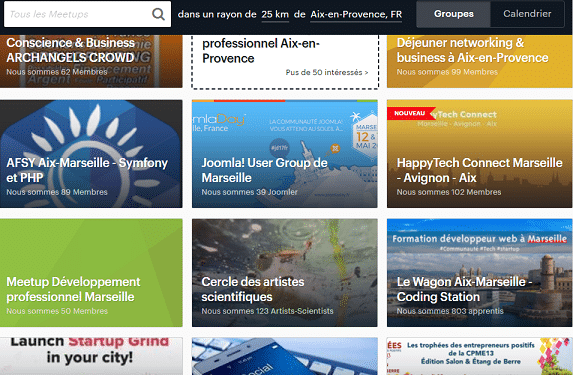
Task: Click the NOUVEAU badge on HappyTech card
Action: pyautogui.click(x=411, y=113)
